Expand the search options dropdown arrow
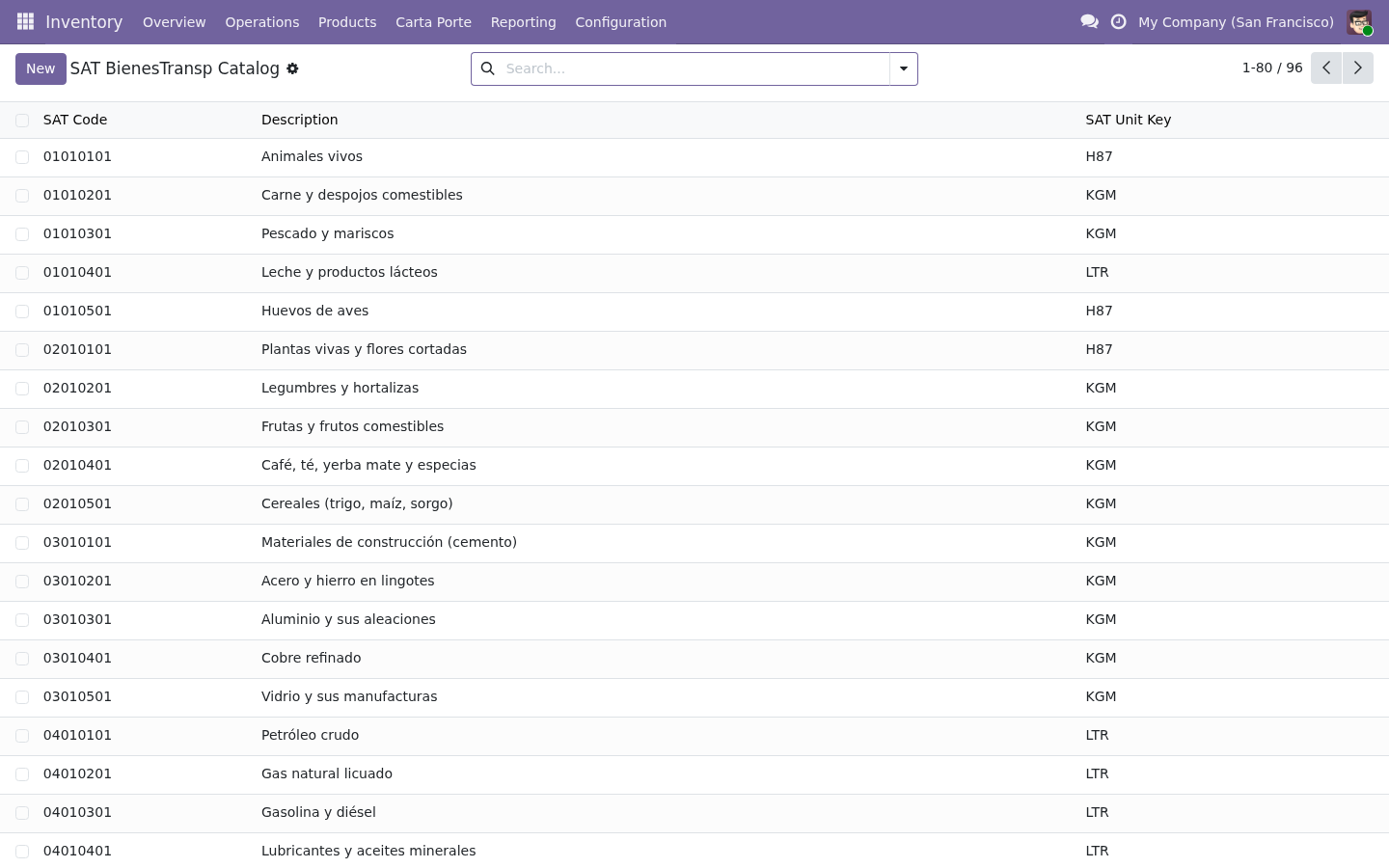1389x868 pixels. 904,68
